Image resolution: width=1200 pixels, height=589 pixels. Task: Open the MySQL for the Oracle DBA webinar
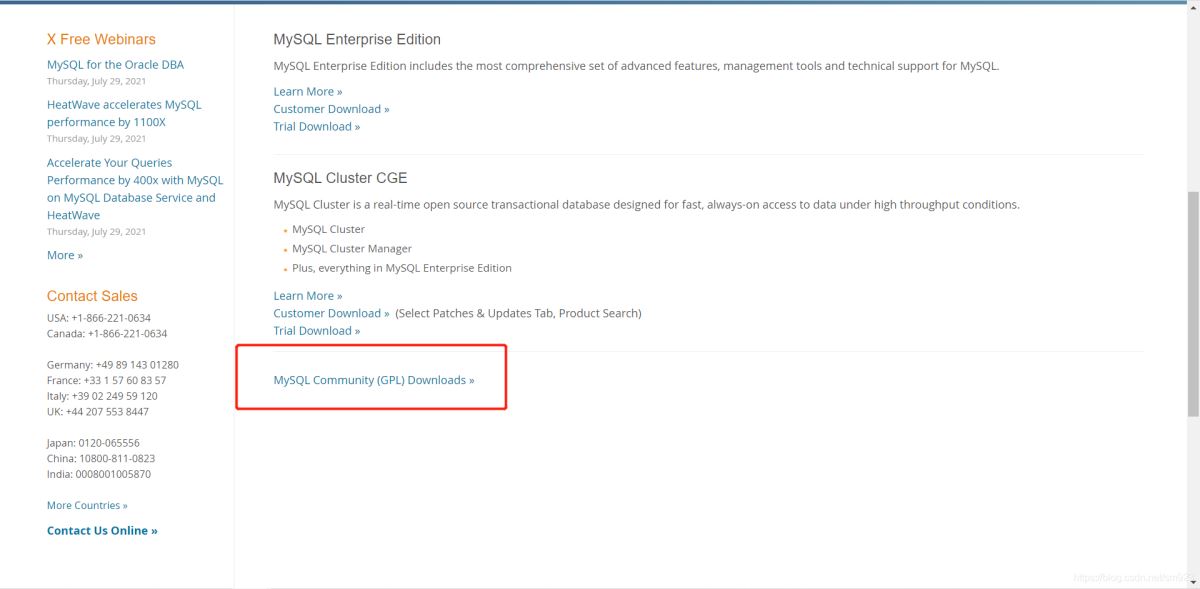pos(115,65)
